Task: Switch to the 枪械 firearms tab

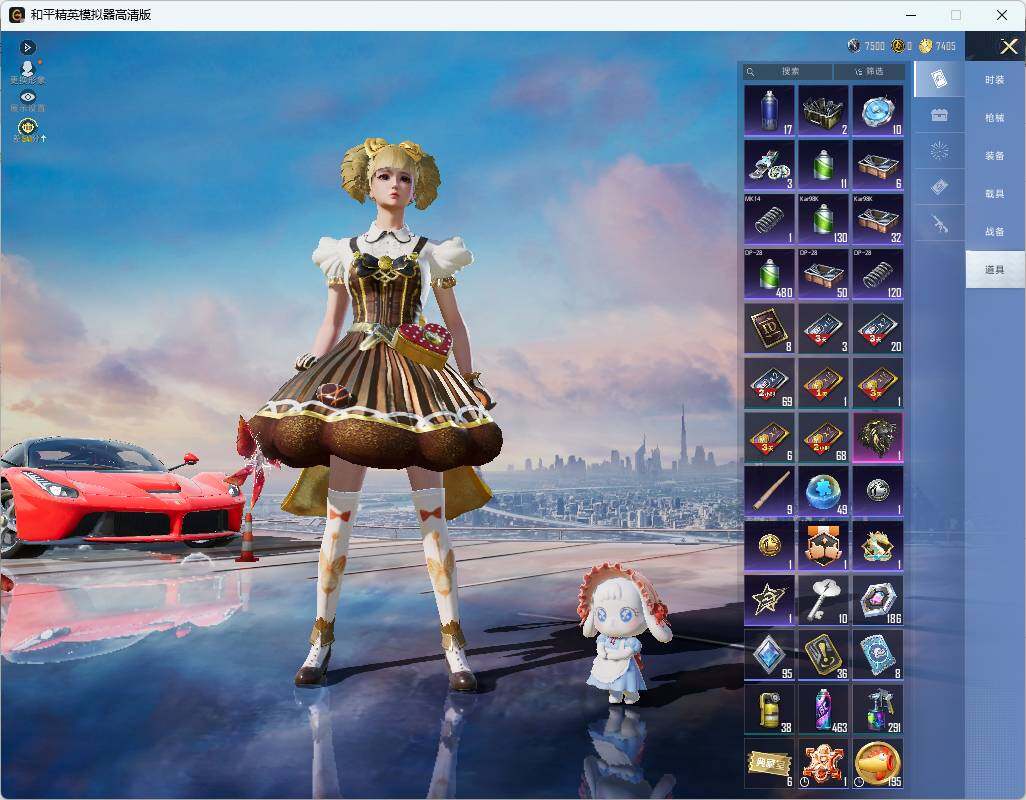Action: (995, 118)
